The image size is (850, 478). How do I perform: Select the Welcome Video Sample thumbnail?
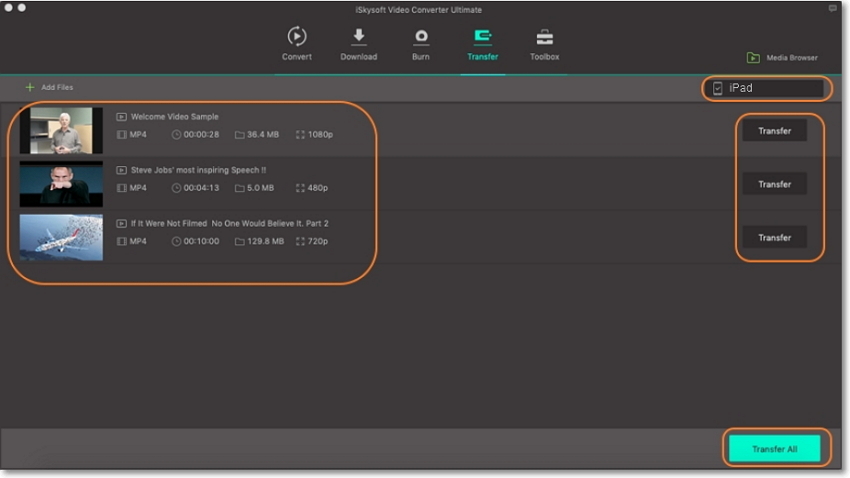(61, 131)
